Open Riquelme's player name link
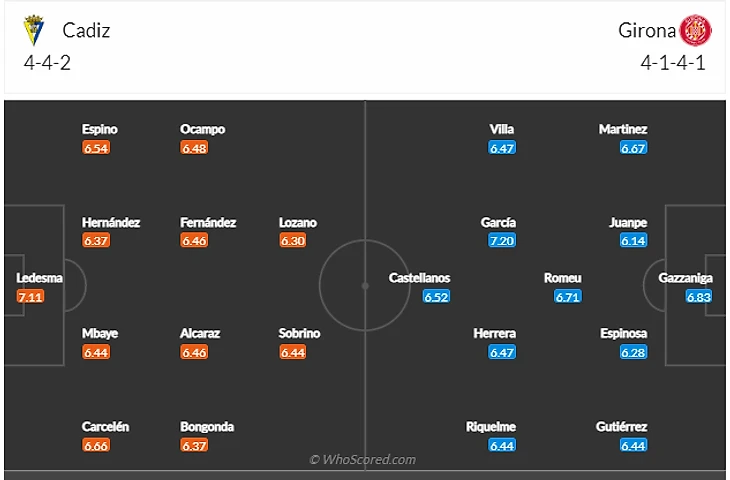 tap(491, 427)
